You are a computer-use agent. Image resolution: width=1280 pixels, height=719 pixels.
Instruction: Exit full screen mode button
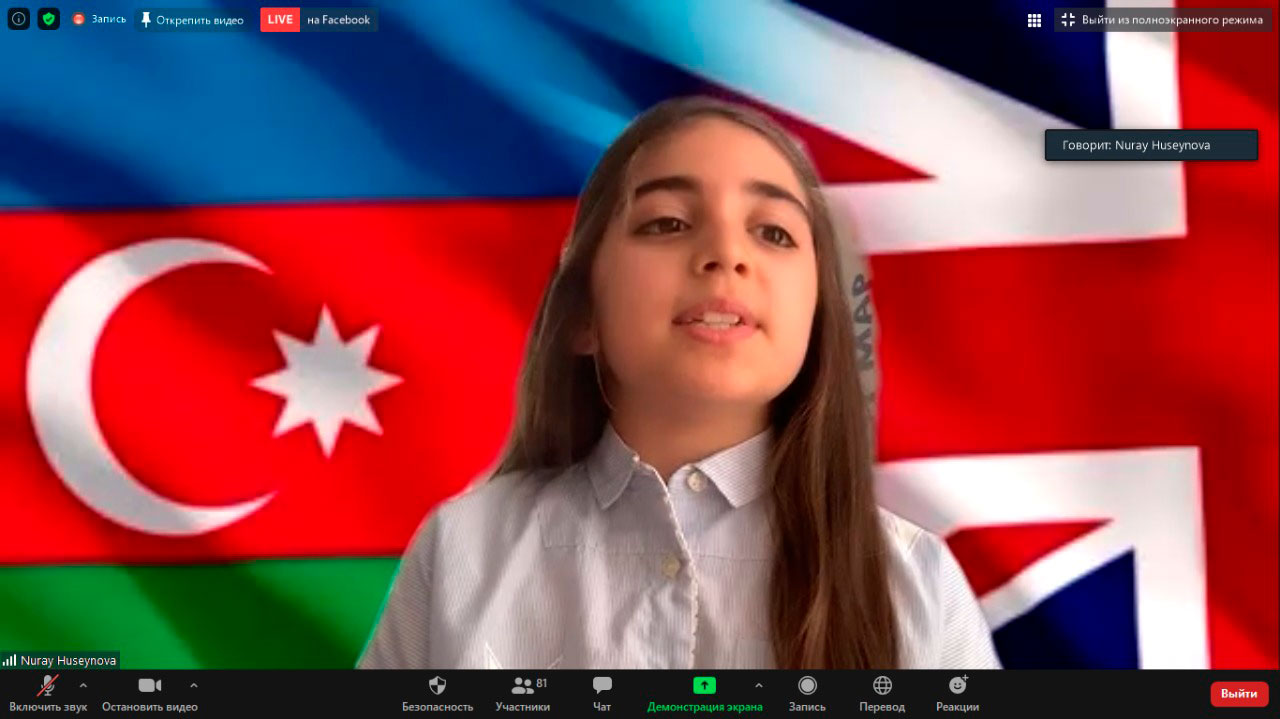pos(1163,20)
